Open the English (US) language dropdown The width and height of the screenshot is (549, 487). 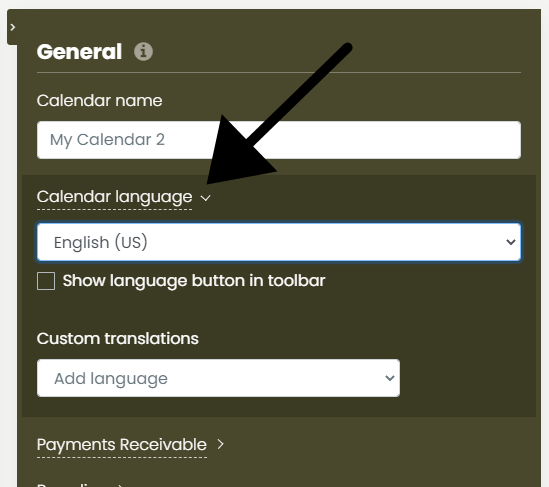click(279, 242)
